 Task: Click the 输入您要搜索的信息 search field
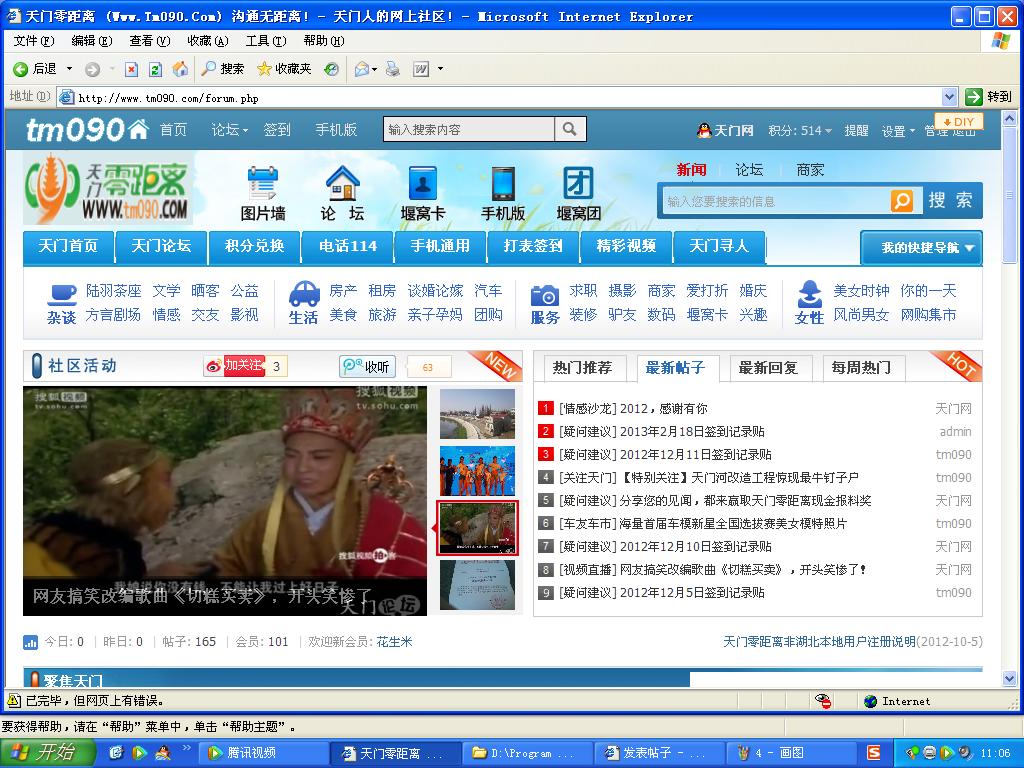(x=775, y=201)
